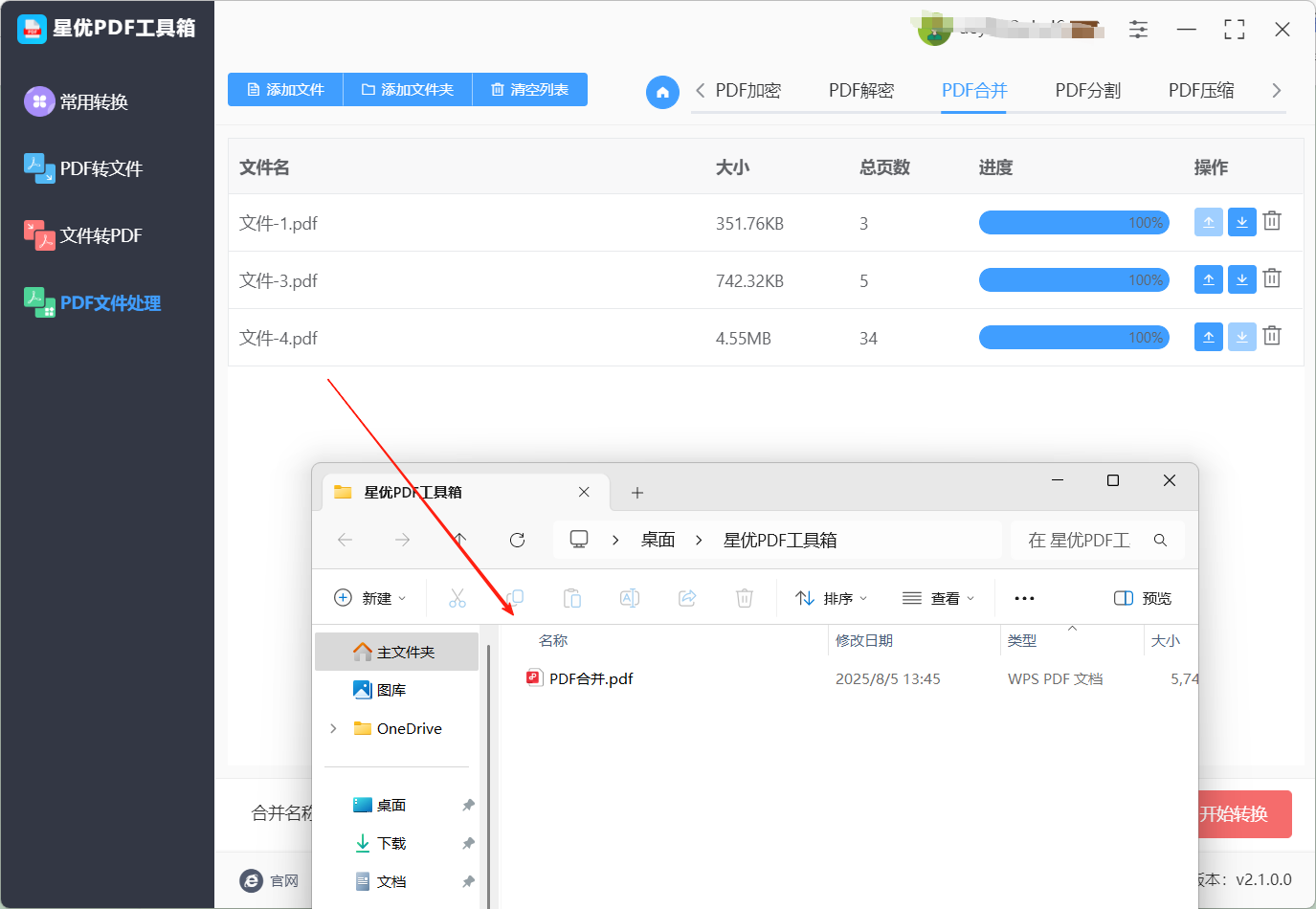This screenshot has width=1316, height=909.
Task: Click the Delete trash icon in Explorer toolbar
Action: coord(745,598)
